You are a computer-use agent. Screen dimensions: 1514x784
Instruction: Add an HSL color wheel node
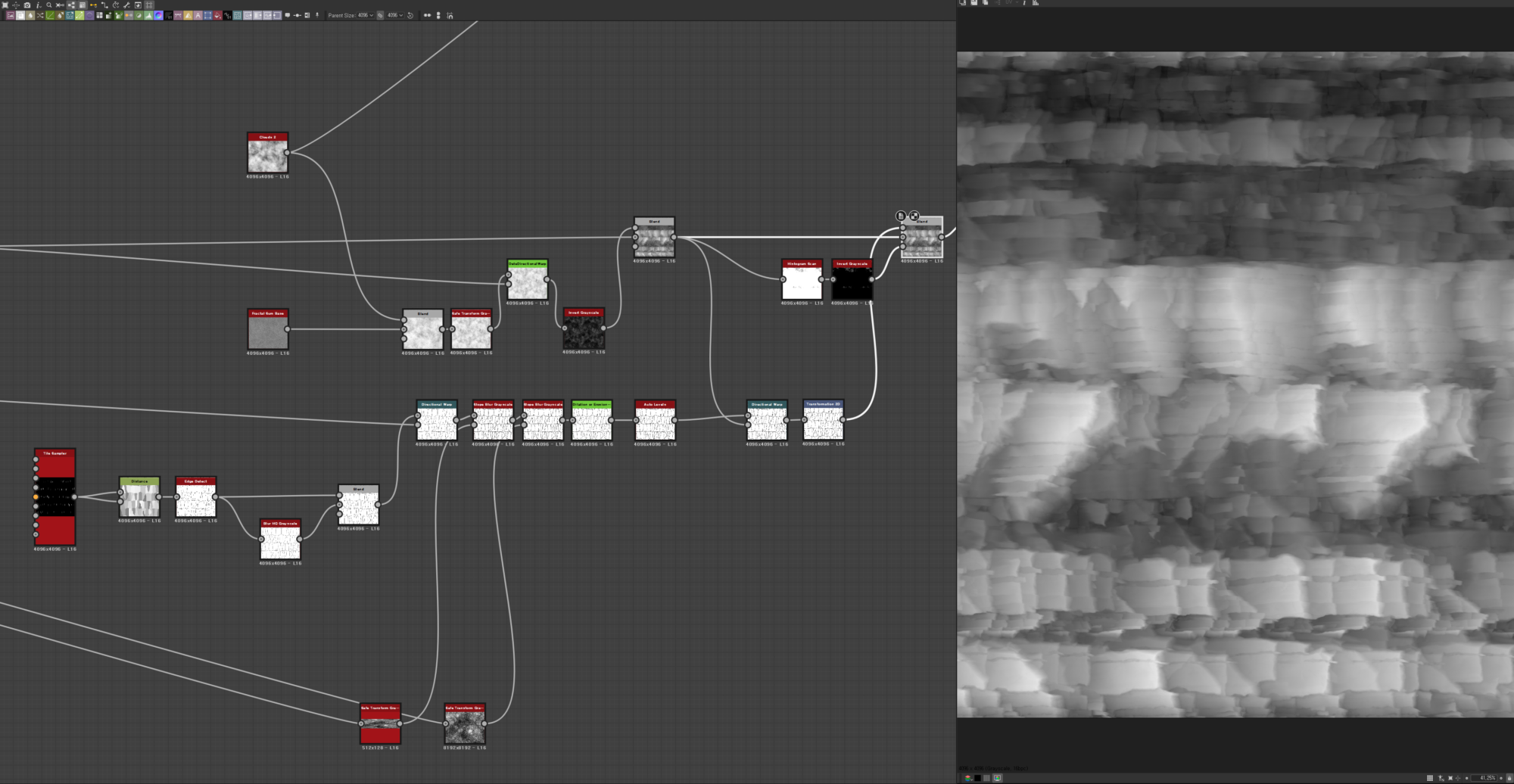(158, 15)
